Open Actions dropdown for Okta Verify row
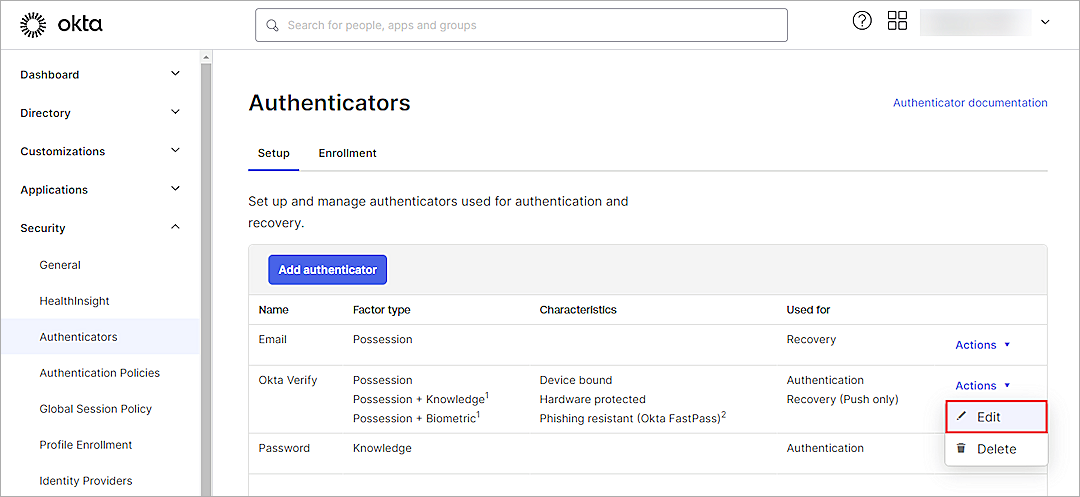Image resolution: width=1080 pixels, height=497 pixels. [982, 385]
